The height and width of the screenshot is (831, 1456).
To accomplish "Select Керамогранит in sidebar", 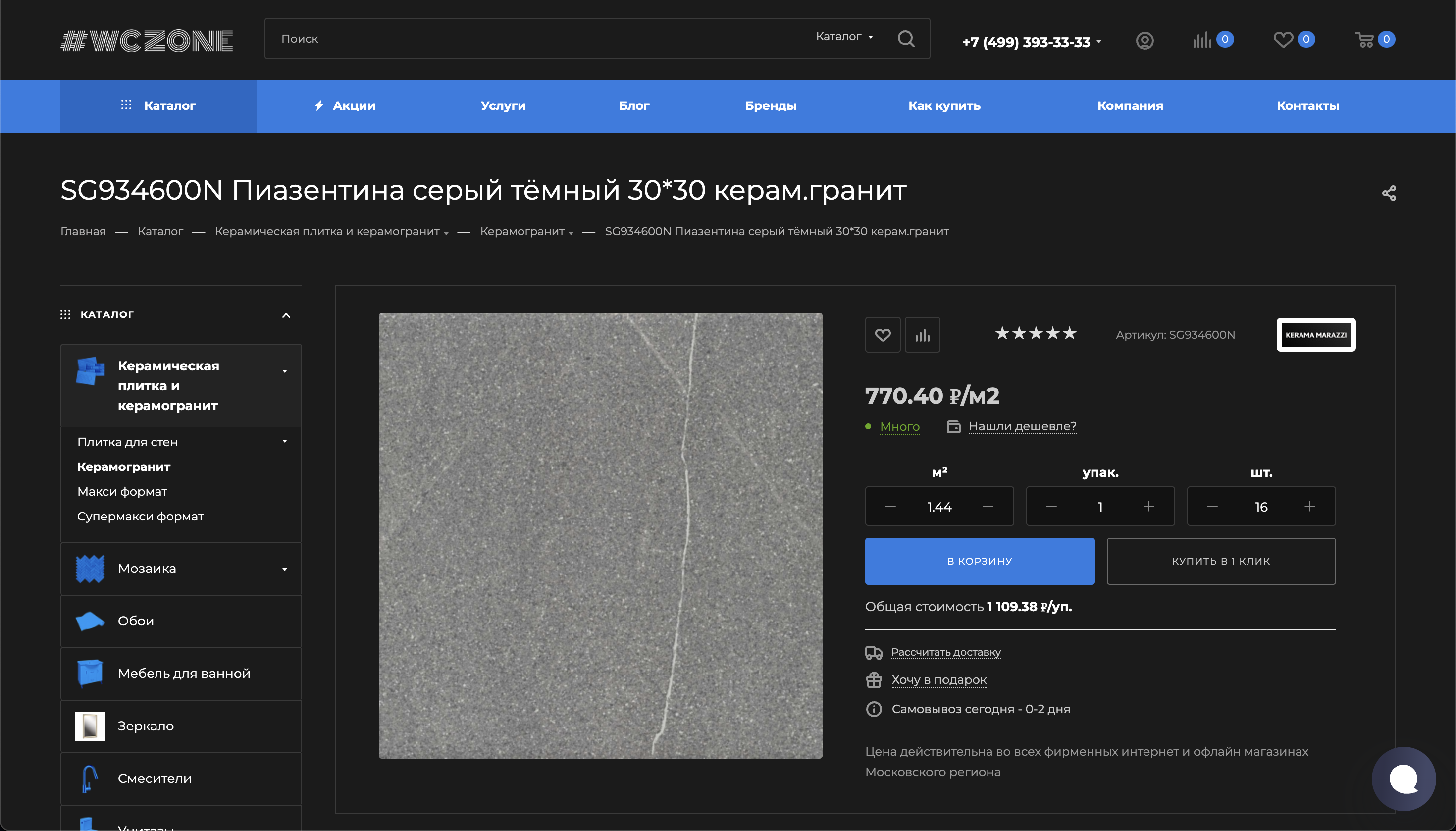I will click(x=124, y=467).
